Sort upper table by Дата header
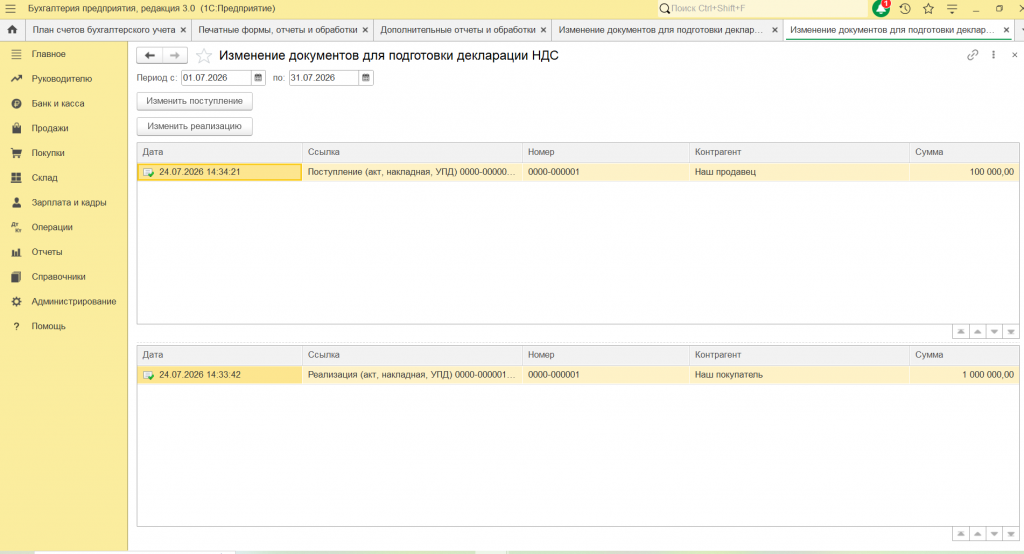 pos(219,152)
